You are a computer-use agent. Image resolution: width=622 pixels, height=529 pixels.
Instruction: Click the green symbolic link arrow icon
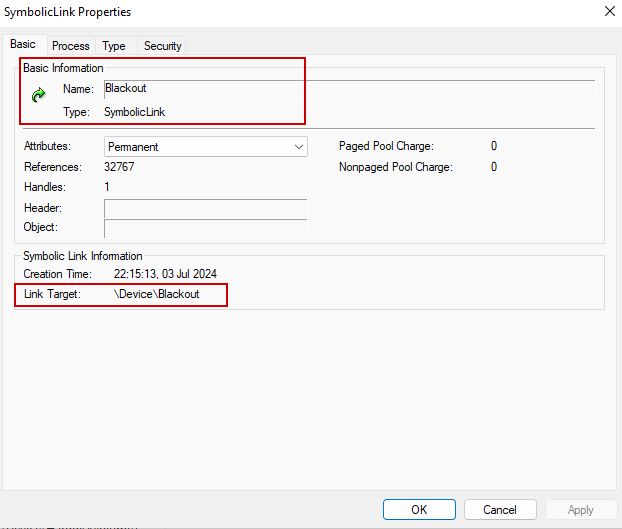pyautogui.click(x=39, y=95)
